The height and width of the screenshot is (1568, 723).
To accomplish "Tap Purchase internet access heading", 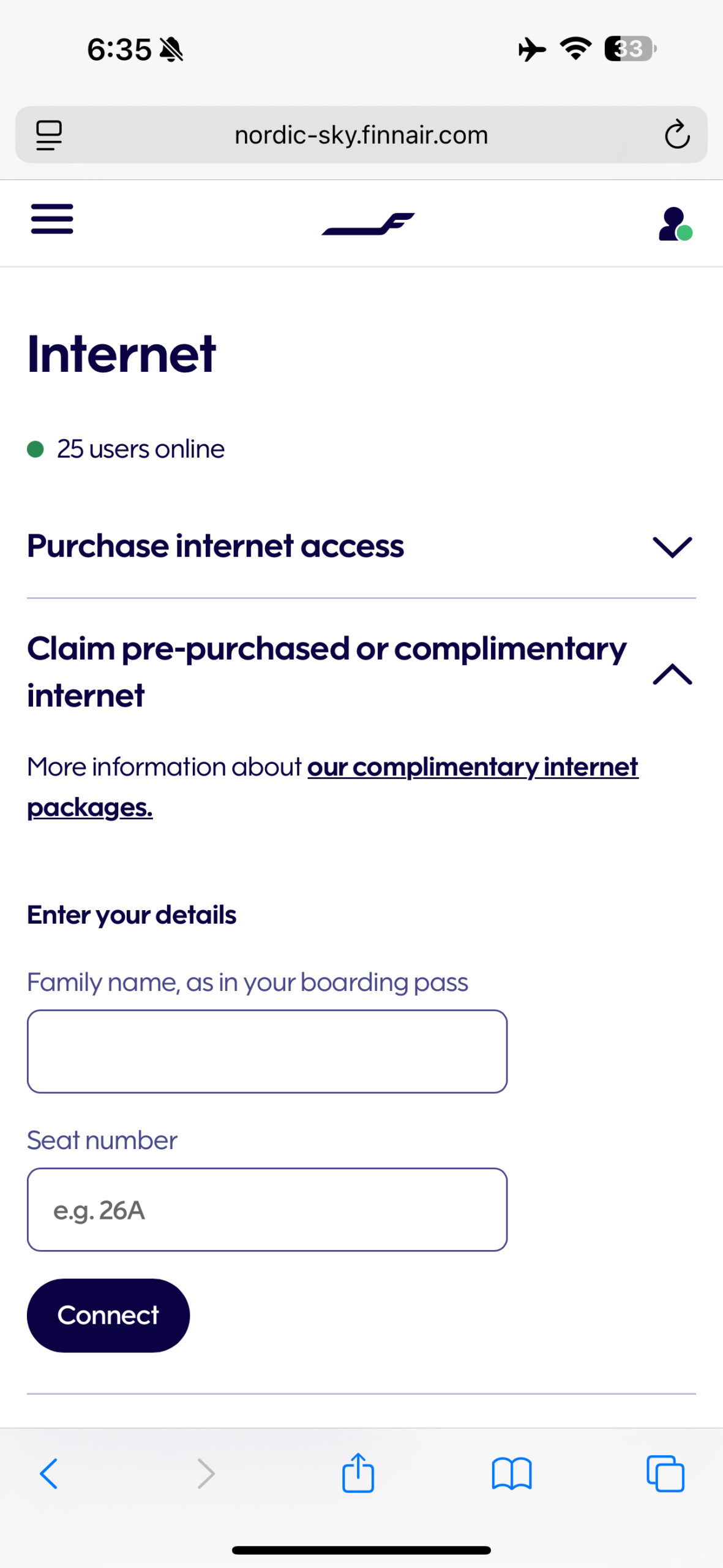I will [x=215, y=546].
